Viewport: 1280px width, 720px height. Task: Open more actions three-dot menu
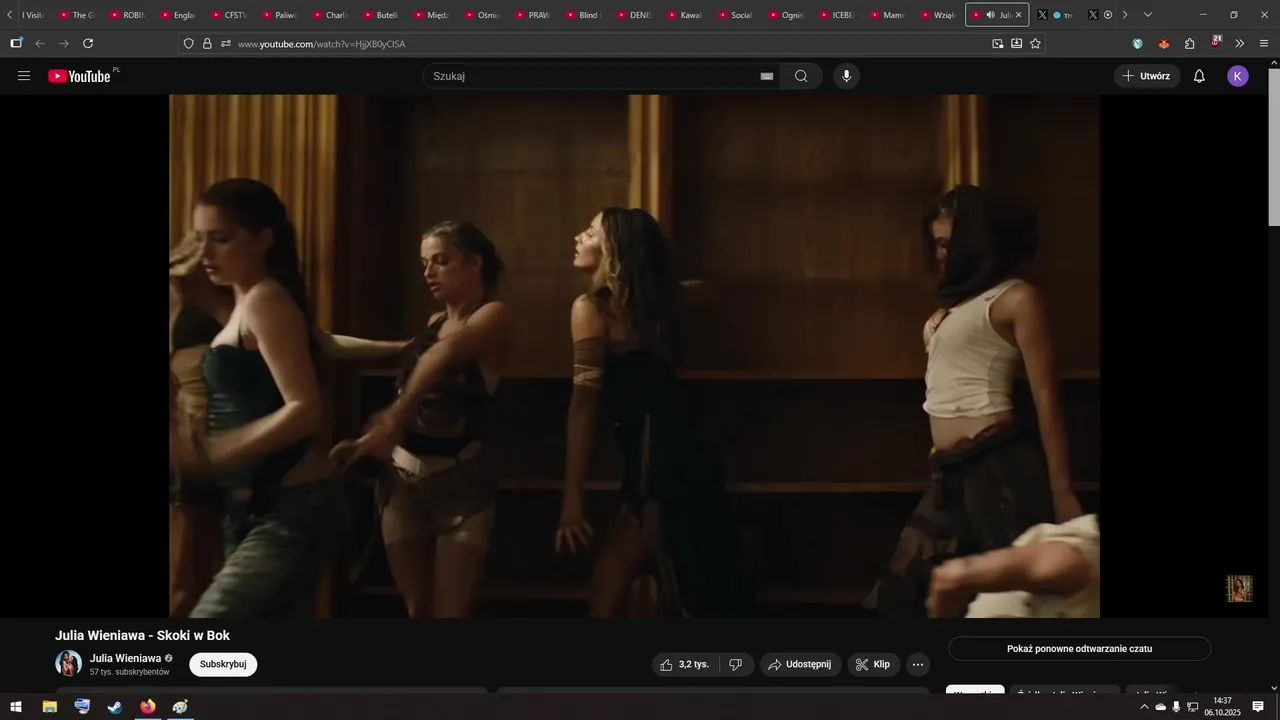917,664
